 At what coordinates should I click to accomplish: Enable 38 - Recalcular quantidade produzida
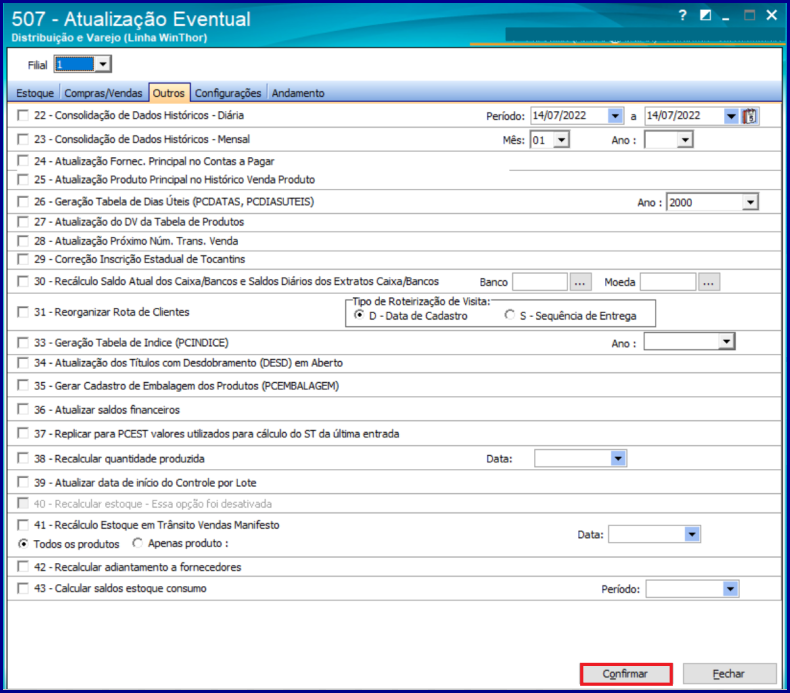point(23,458)
